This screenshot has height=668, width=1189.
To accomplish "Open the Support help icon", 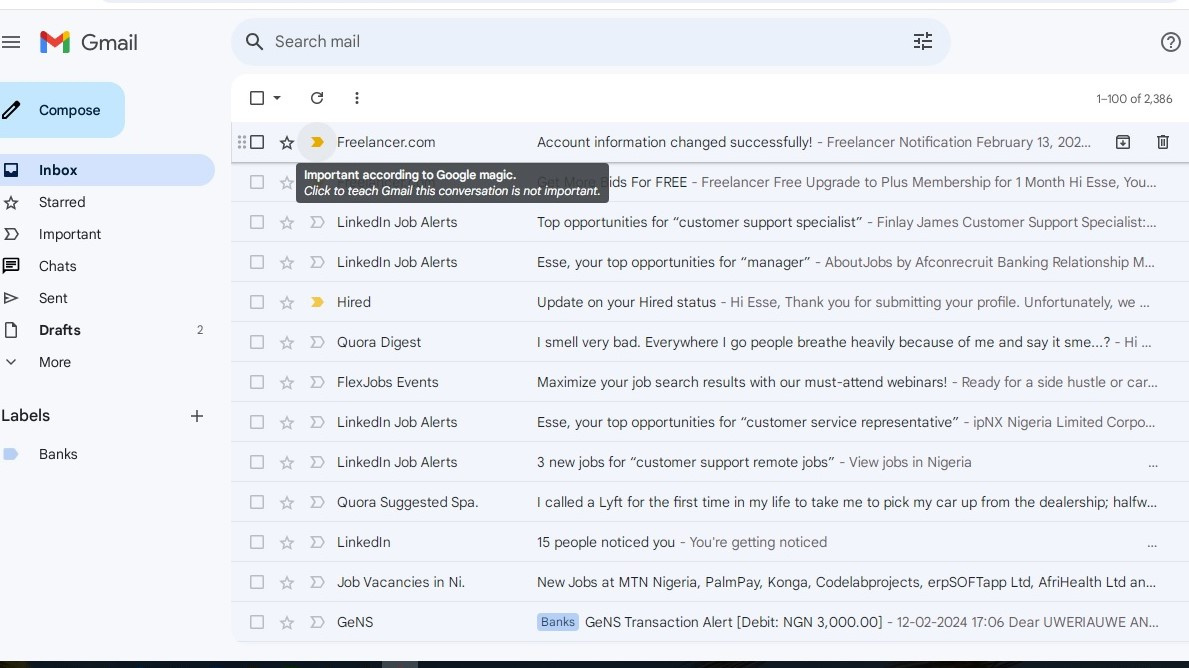I will pos(1170,42).
